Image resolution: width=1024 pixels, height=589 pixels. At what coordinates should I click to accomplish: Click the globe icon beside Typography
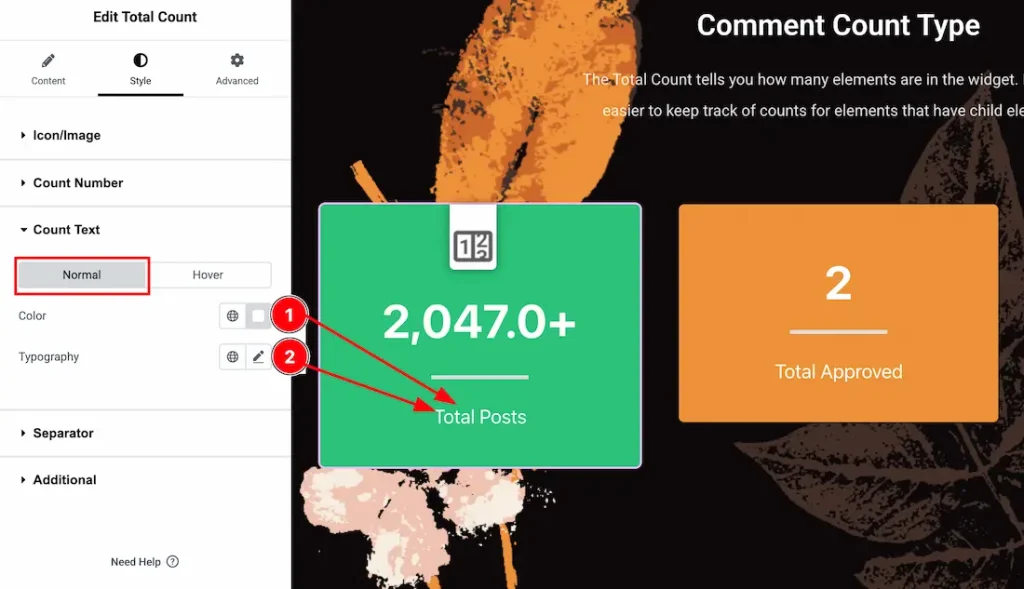pyautogui.click(x=233, y=357)
